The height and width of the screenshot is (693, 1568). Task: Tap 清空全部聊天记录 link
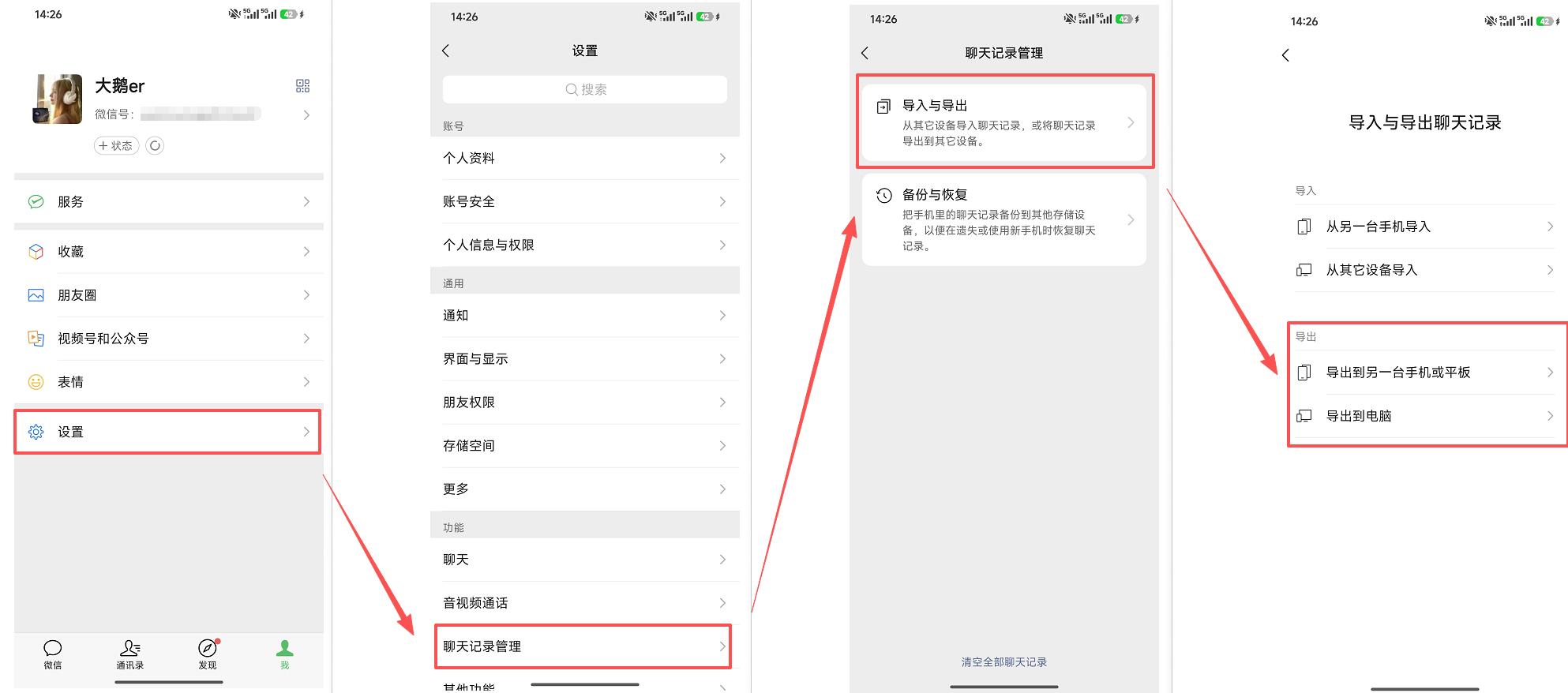click(x=1003, y=661)
